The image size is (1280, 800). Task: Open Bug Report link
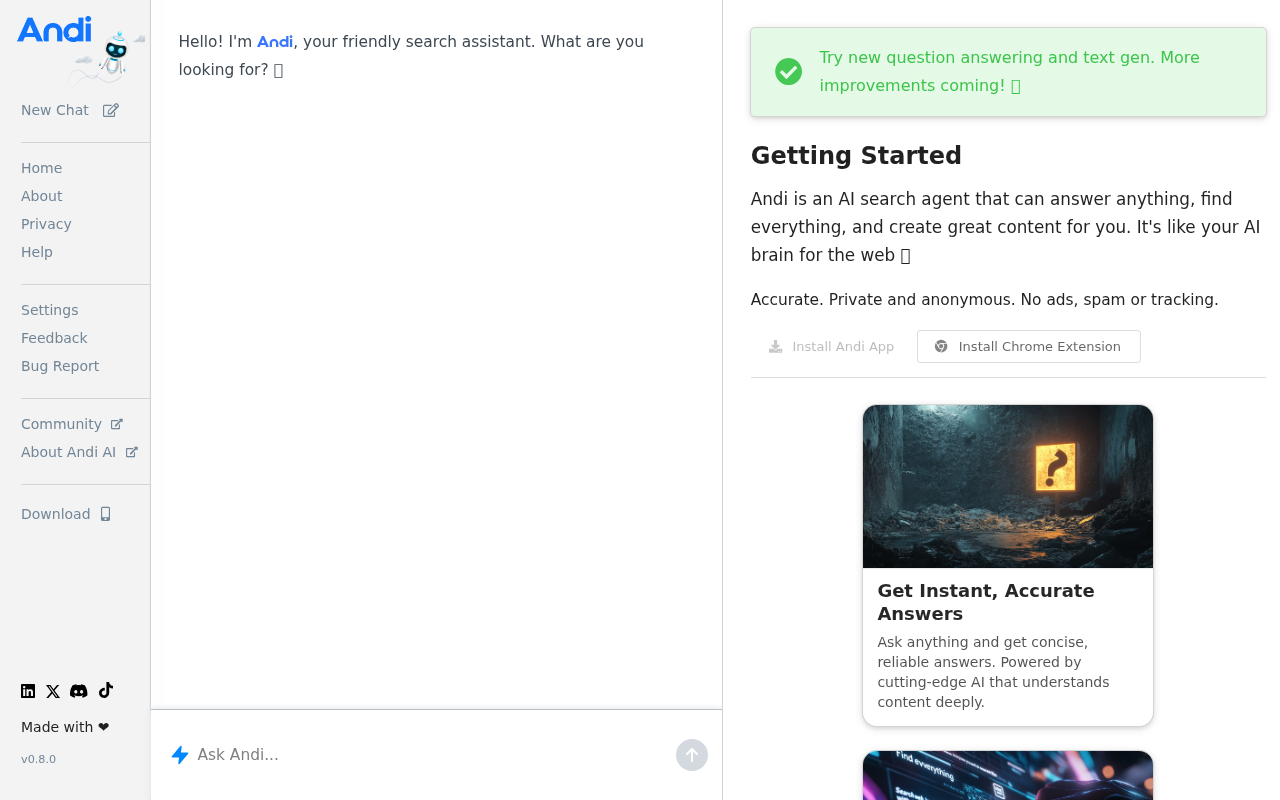tap(60, 366)
